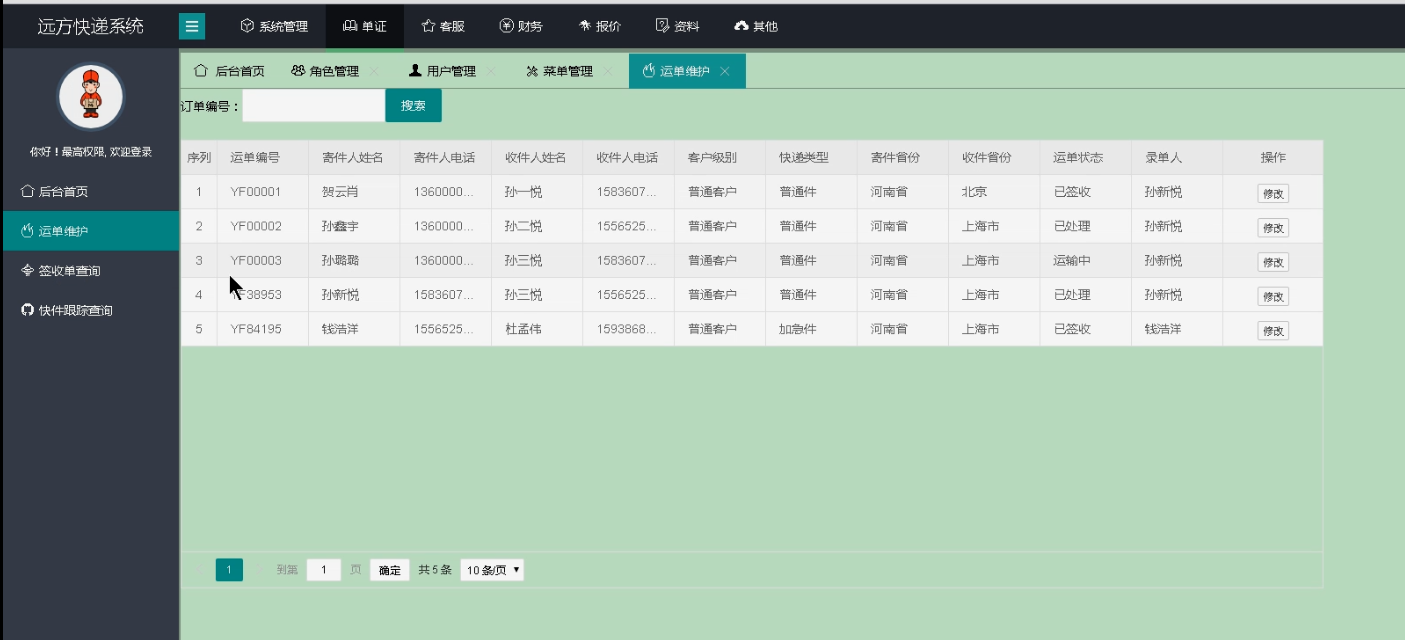Close the 菜单管理 tab

coord(608,71)
